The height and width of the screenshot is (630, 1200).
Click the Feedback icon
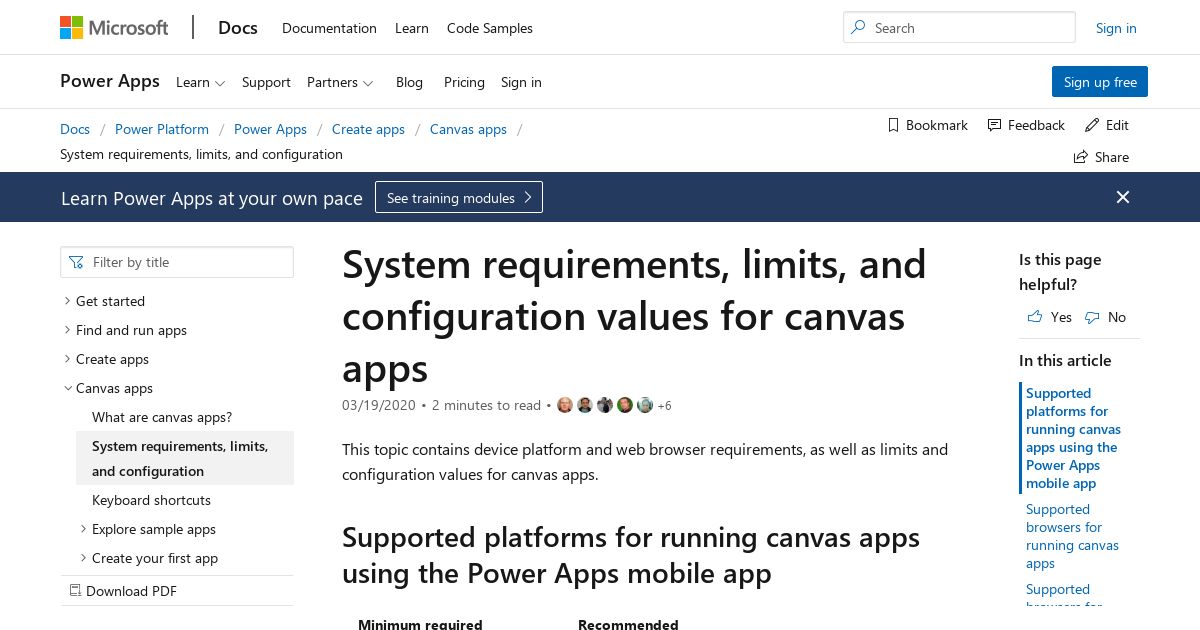point(994,125)
